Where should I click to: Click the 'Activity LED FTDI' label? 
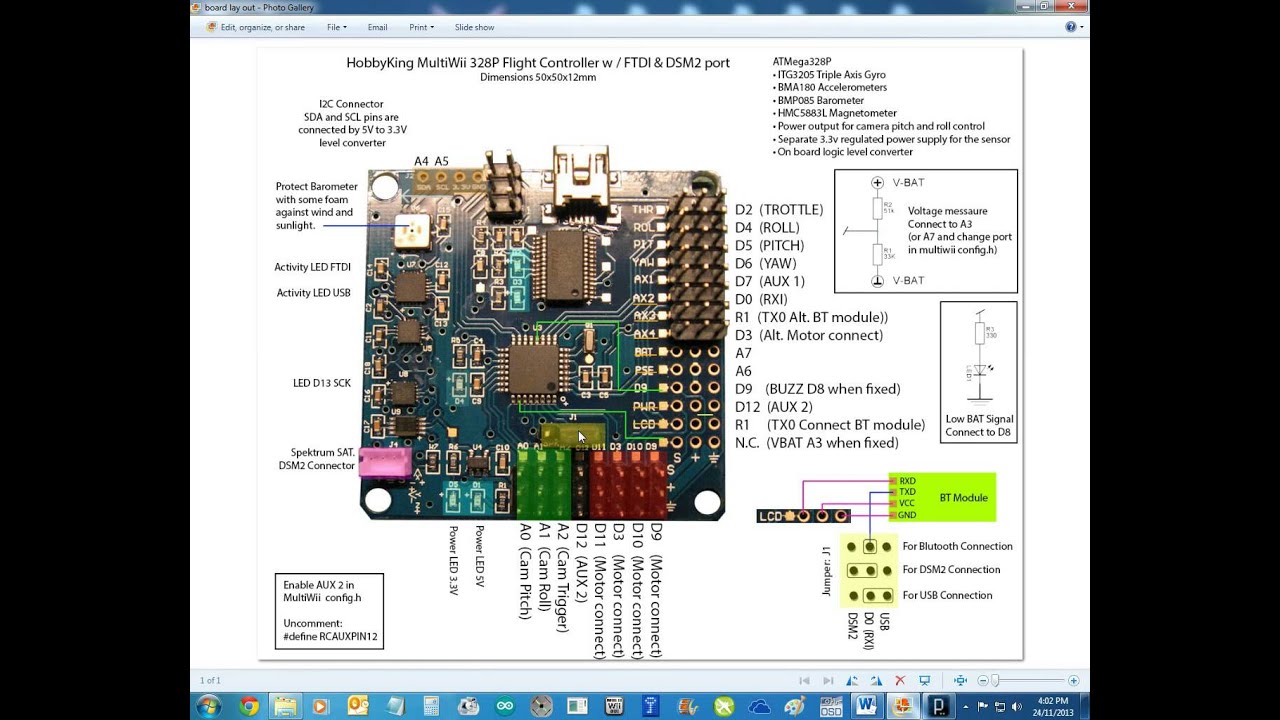click(x=312, y=267)
